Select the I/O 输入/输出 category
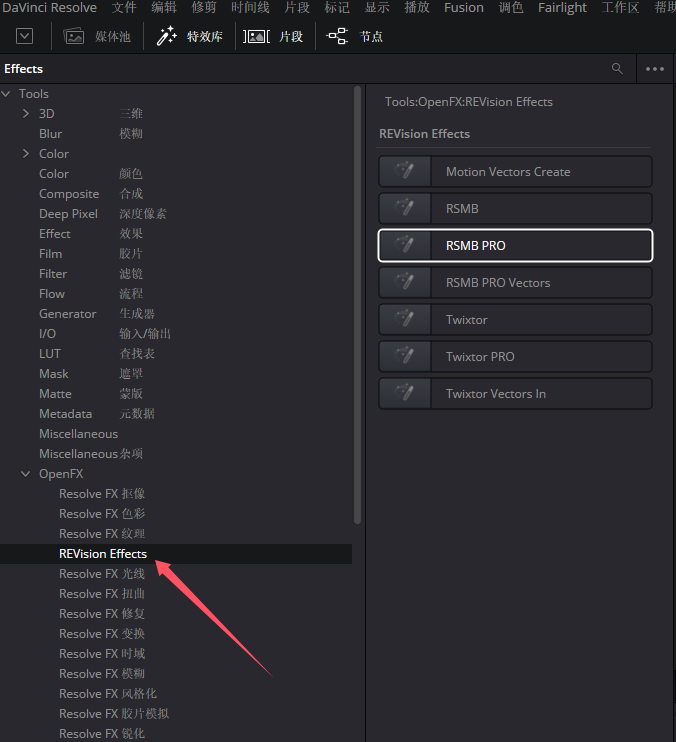The width and height of the screenshot is (676, 742). (105, 334)
